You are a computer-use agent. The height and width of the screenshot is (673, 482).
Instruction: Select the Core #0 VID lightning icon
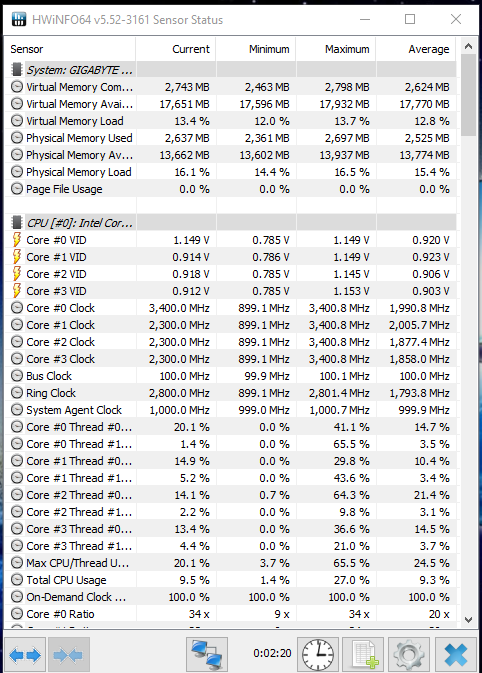[x=16, y=240]
